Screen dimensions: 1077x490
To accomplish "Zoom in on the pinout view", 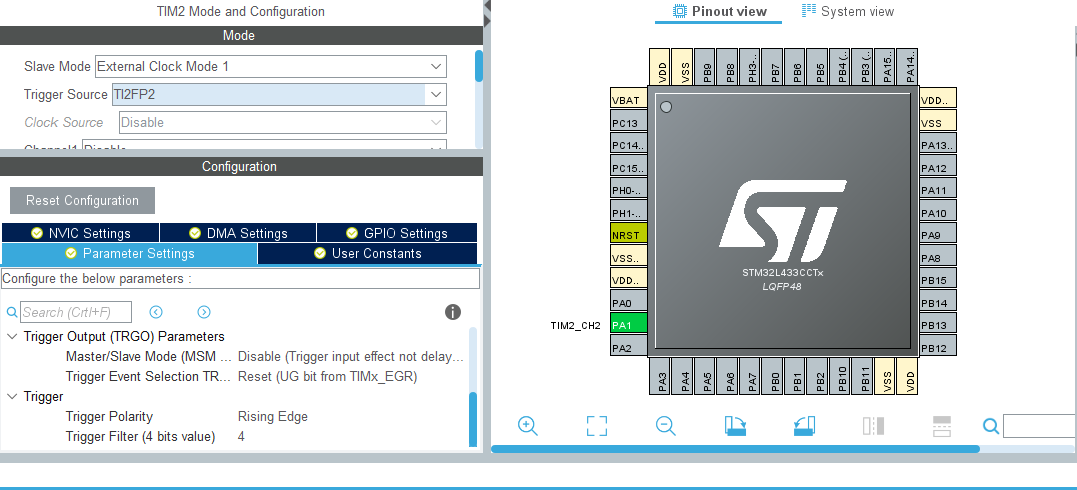I will coord(528,426).
